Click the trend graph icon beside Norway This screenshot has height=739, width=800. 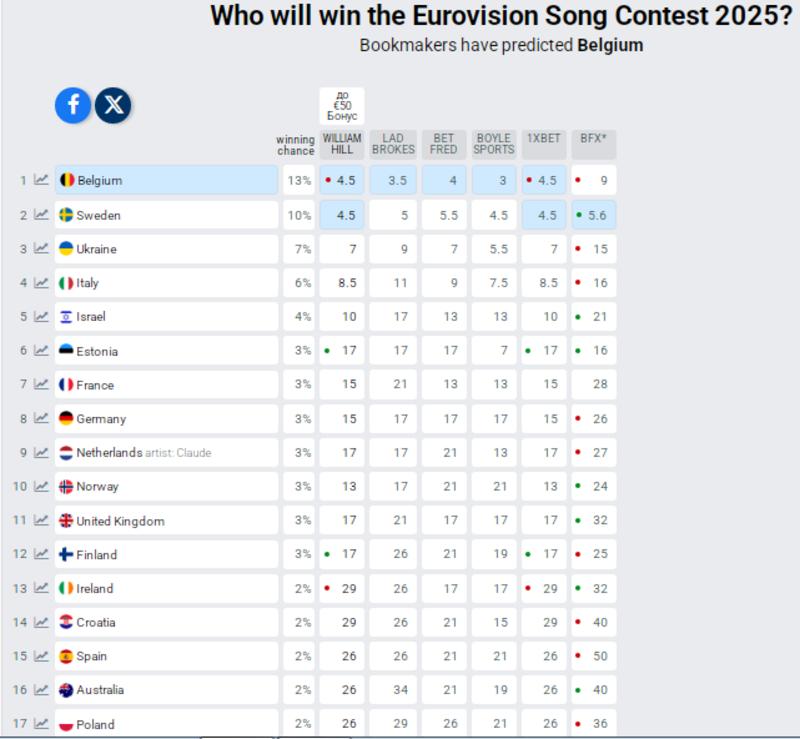click(41, 487)
